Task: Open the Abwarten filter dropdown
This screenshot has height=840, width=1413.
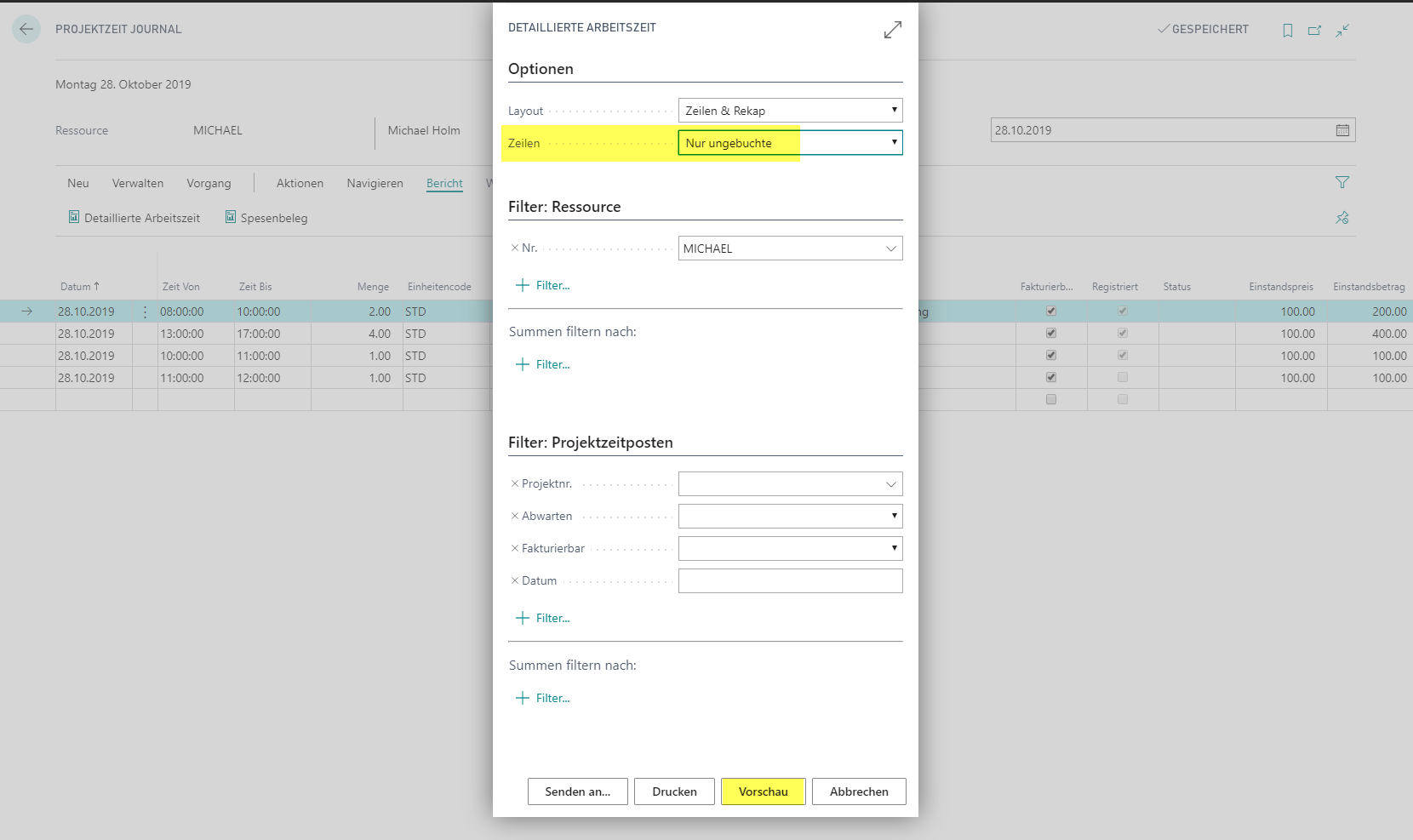Action: point(790,516)
